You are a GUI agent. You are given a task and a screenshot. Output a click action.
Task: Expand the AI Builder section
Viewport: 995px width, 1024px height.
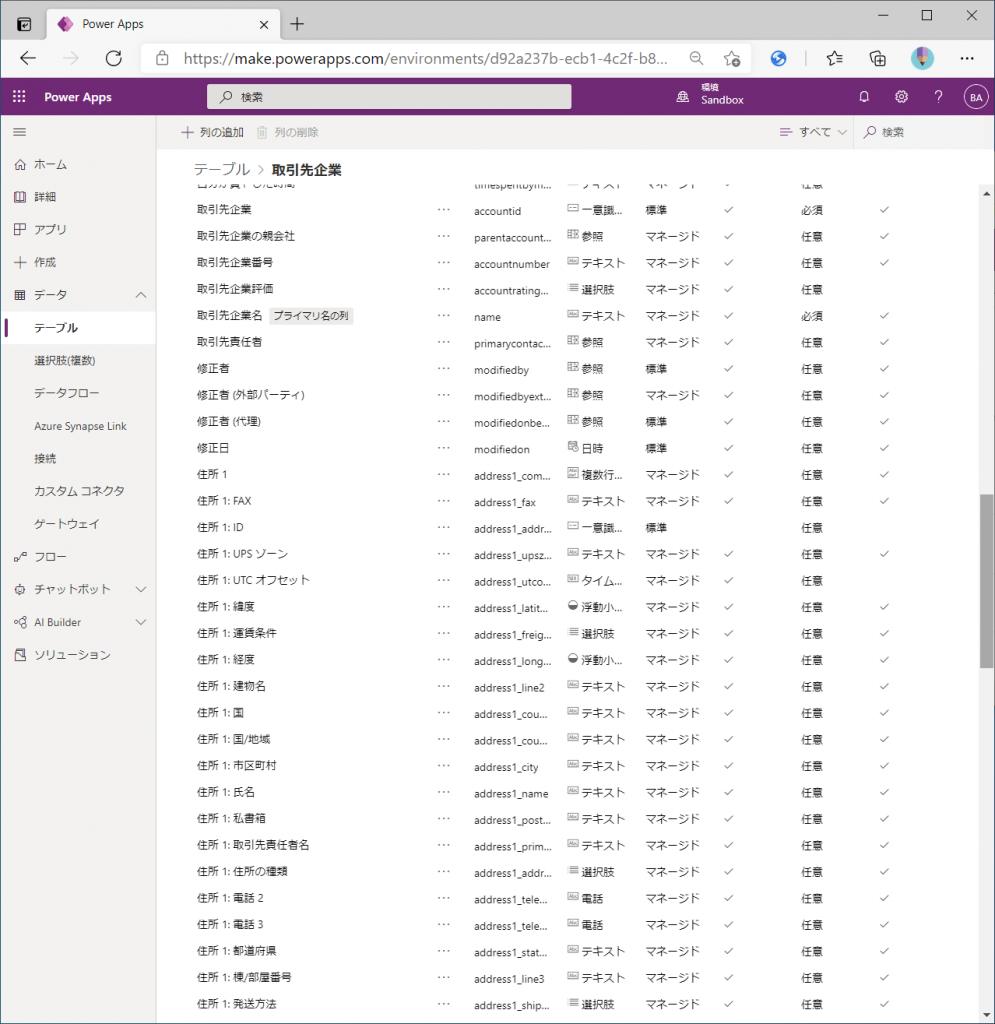click(x=141, y=622)
